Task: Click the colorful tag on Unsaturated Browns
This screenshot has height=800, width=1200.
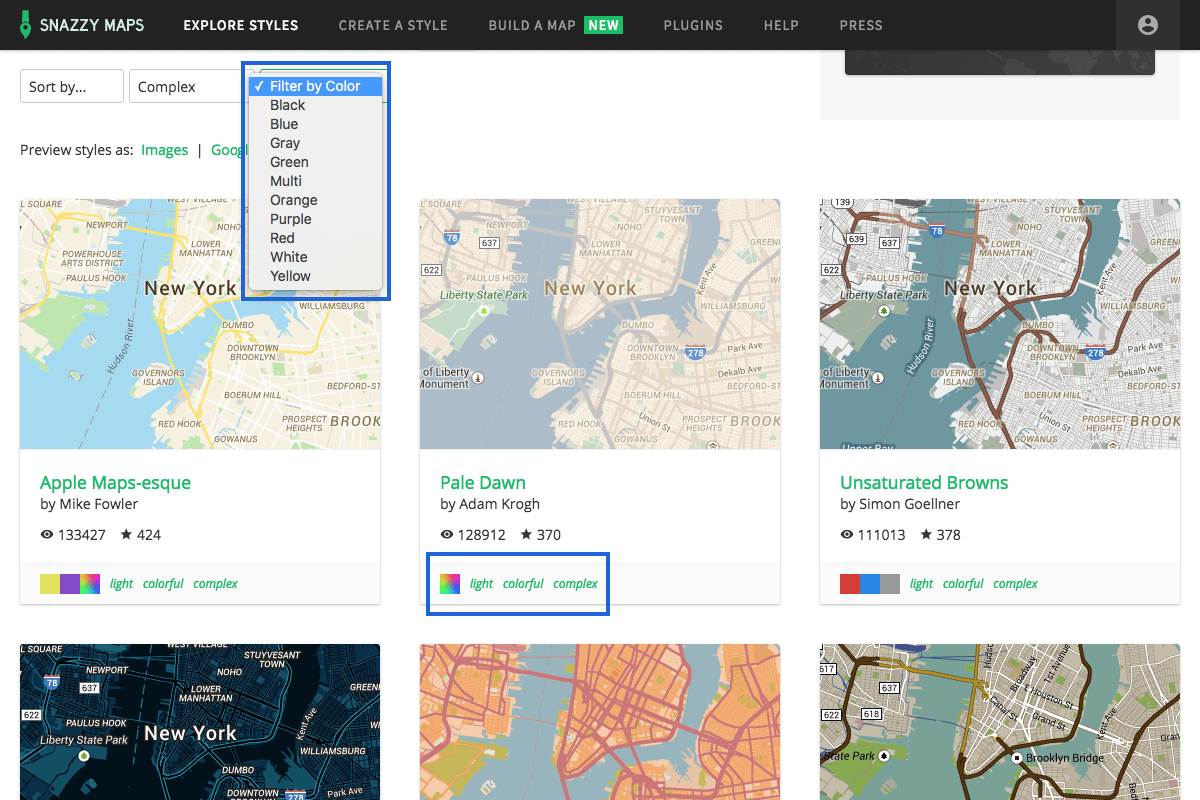Action: click(963, 584)
